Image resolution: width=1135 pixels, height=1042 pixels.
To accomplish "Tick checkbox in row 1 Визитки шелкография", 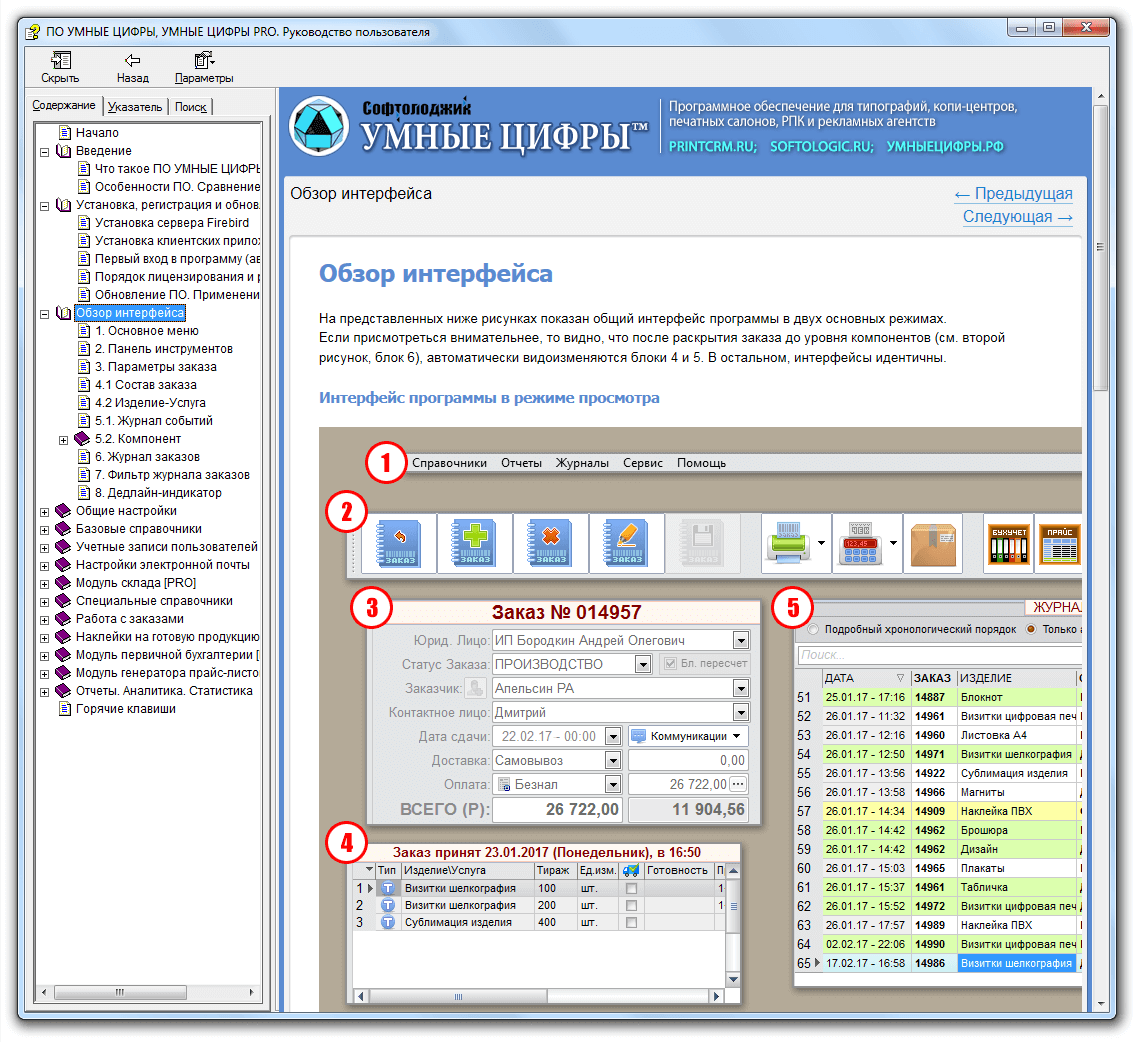I will [x=631, y=889].
